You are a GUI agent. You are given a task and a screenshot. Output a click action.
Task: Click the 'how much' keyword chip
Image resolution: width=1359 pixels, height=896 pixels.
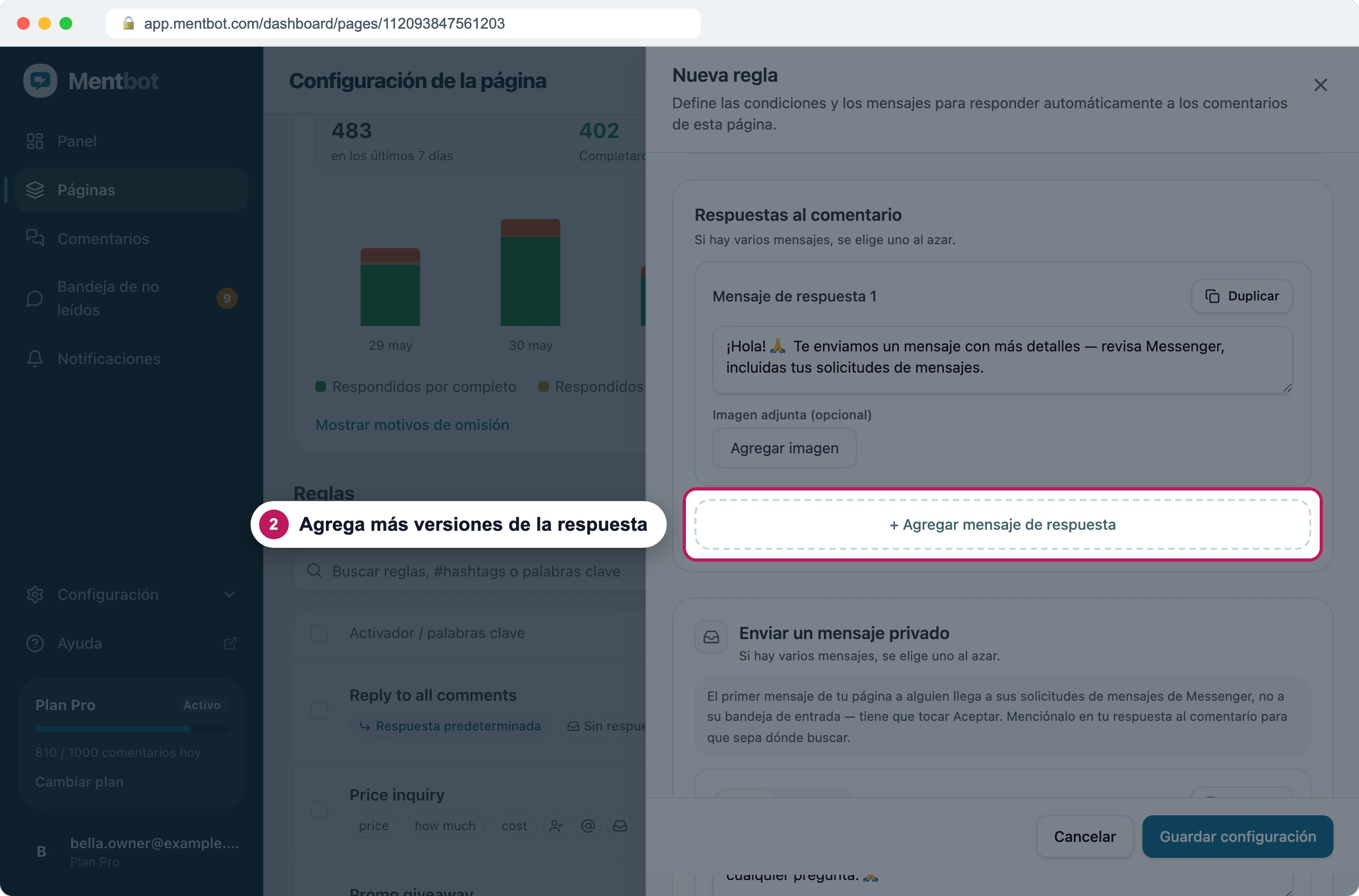pos(445,826)
